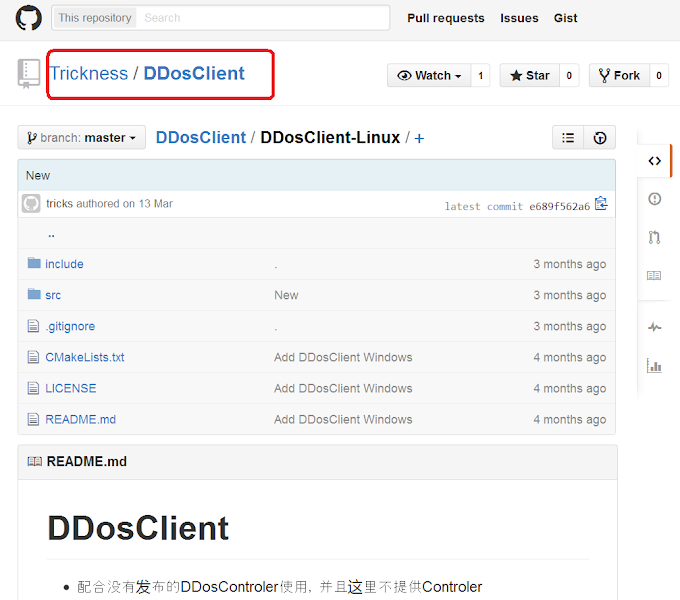Click the LICENSE file icon

(x=33, y=388)
